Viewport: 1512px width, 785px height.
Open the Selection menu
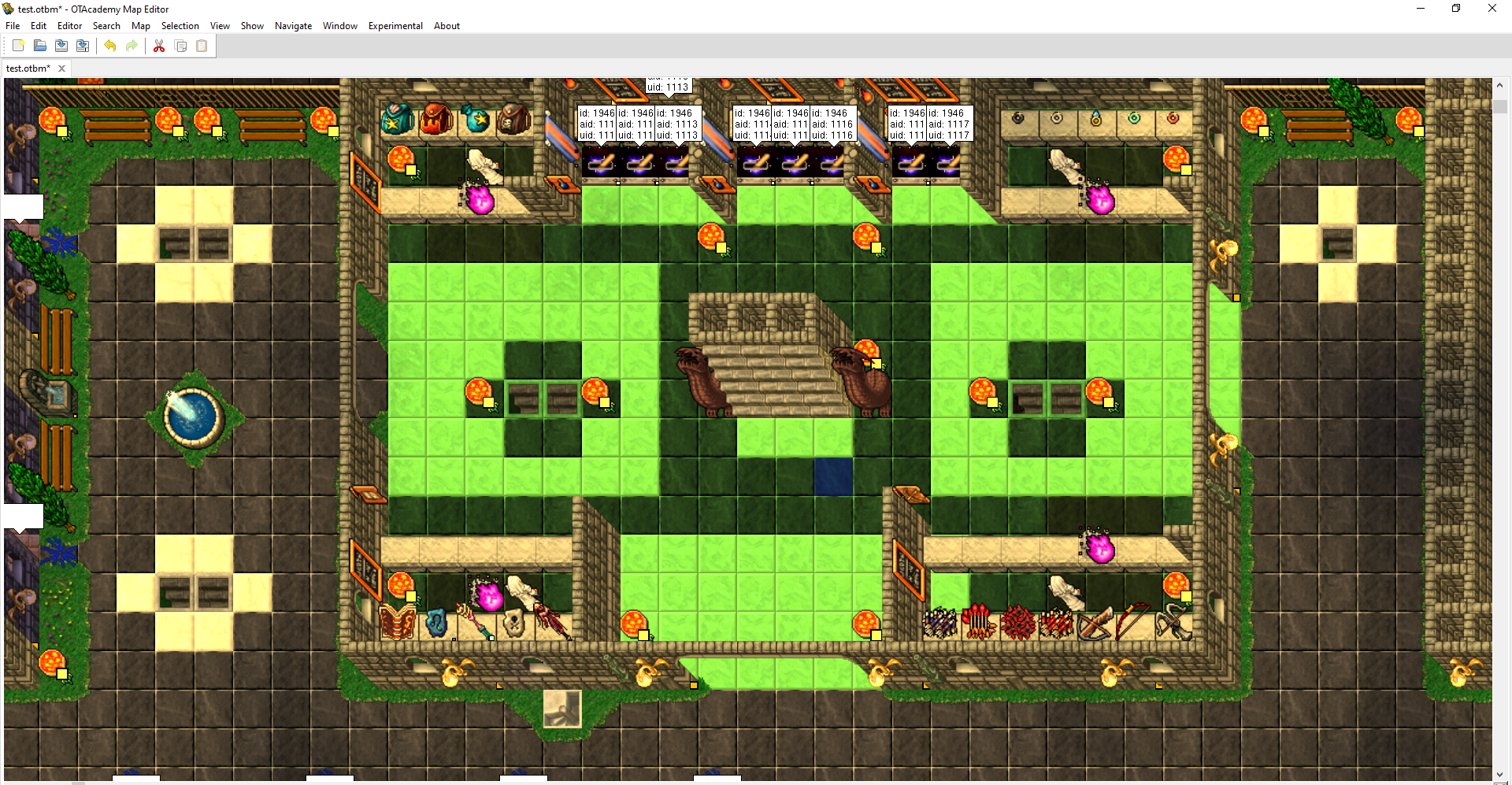click(180, 26)
